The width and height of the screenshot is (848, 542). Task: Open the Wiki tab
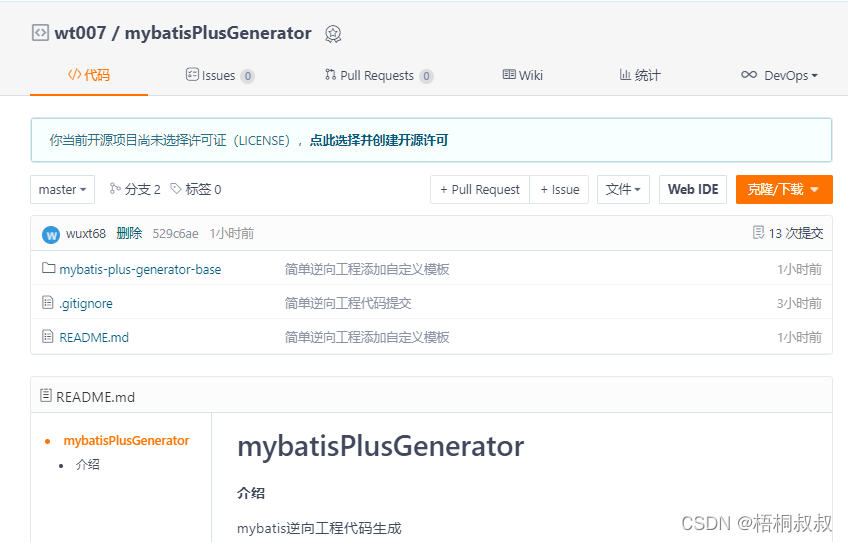[x=523, y=75]
